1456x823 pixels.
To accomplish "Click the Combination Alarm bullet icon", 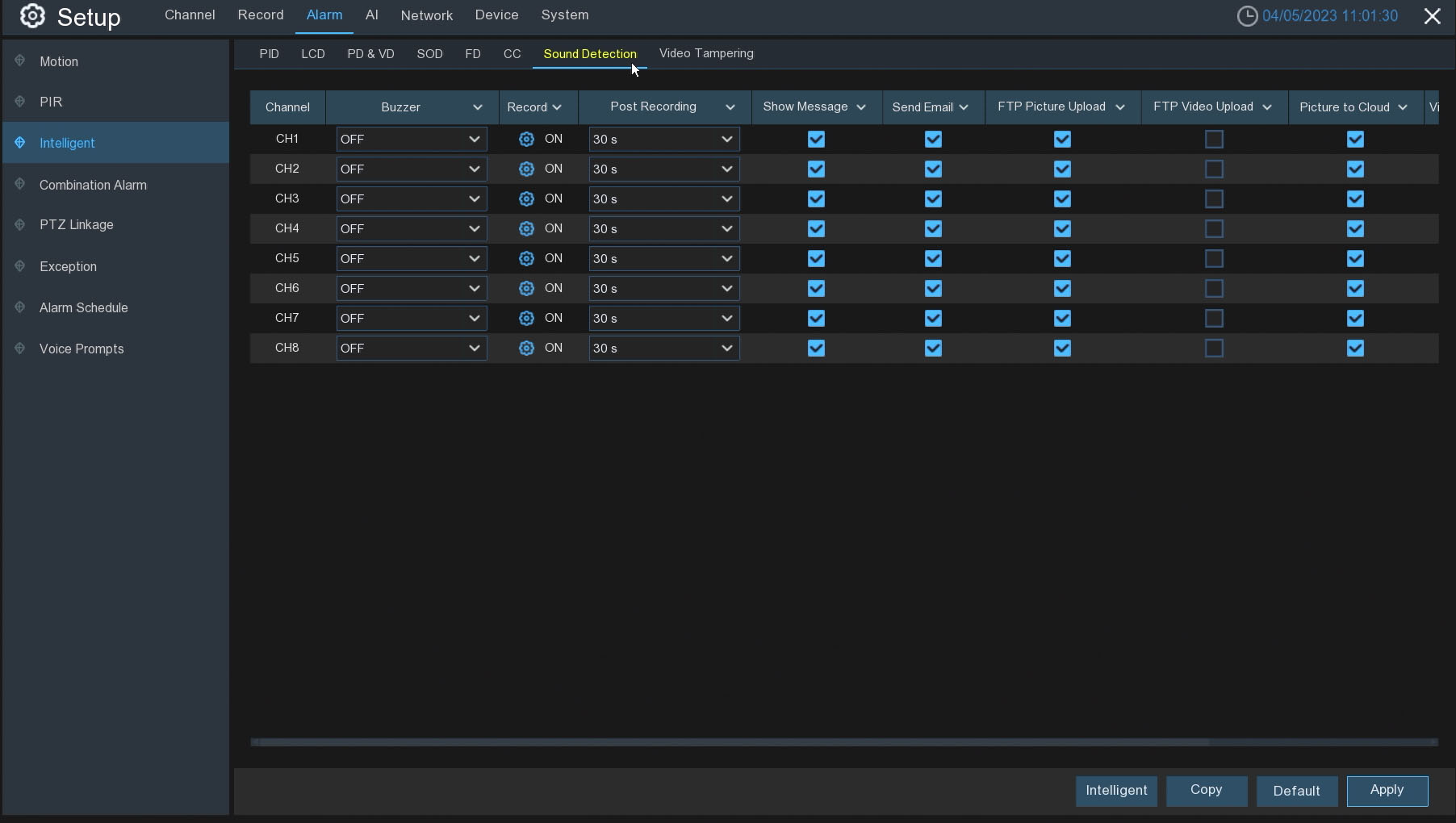I will [x=20, y=184].
